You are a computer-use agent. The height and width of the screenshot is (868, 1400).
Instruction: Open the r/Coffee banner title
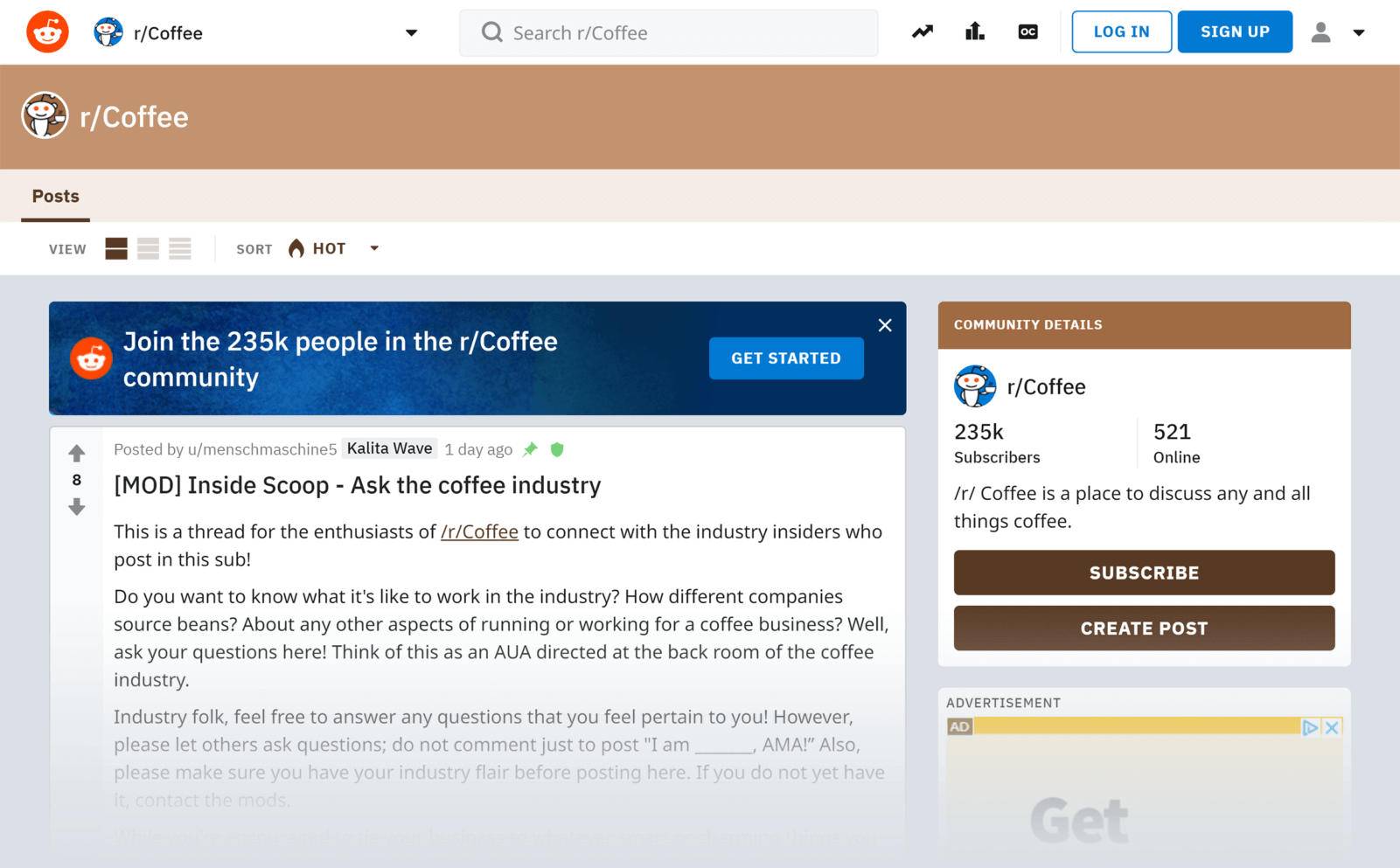[x=134, y=117]
